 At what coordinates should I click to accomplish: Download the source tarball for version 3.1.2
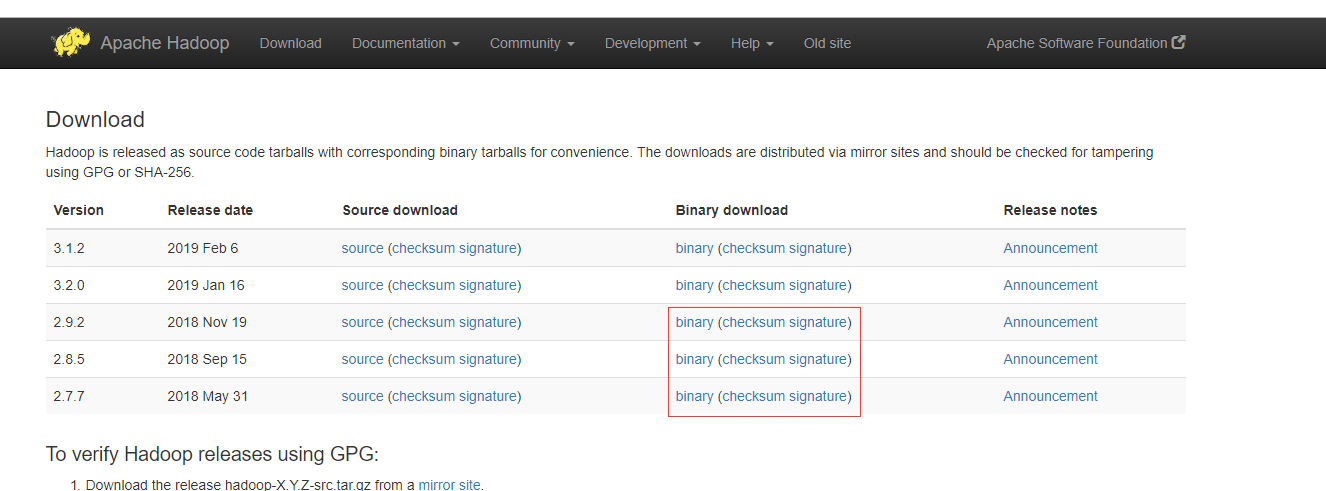pos(362,248)
